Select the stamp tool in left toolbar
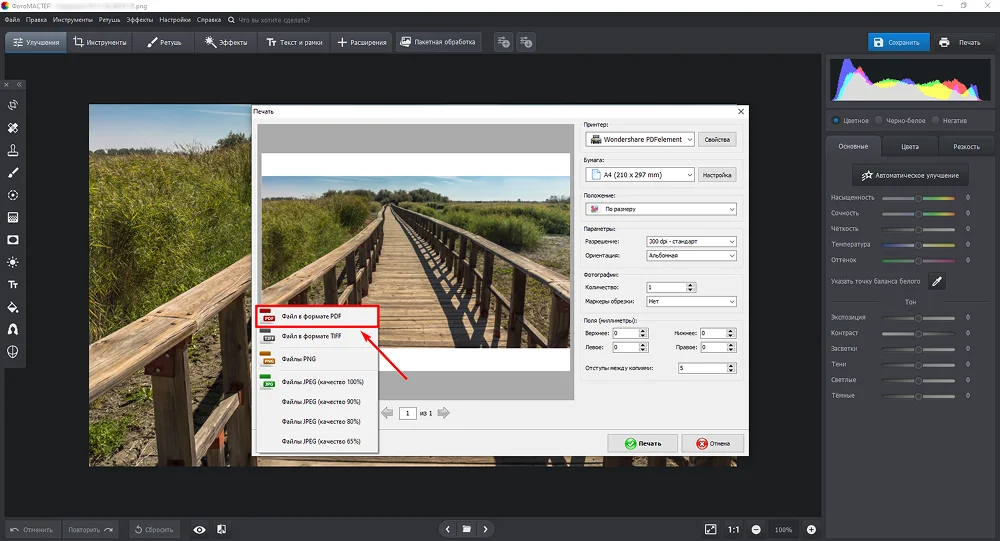The height and width of the screenshot is (541, 1000). point(13,150)
